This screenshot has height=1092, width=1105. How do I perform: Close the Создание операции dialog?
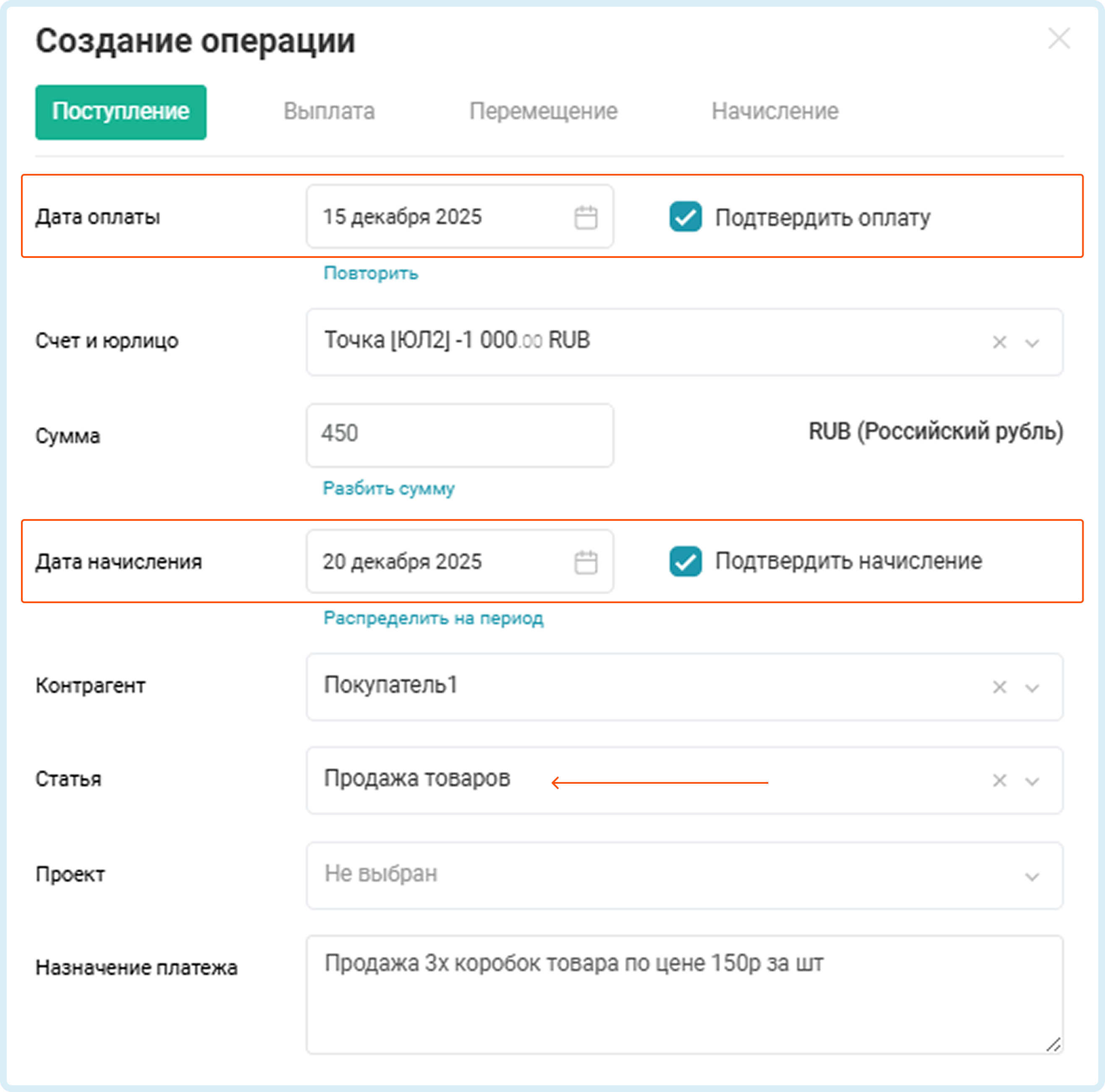(x=1059, y=39)
